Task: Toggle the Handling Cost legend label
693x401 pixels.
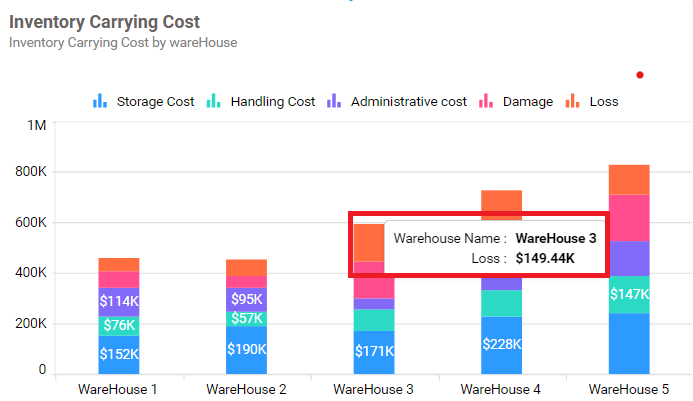Action: point(273,102)
